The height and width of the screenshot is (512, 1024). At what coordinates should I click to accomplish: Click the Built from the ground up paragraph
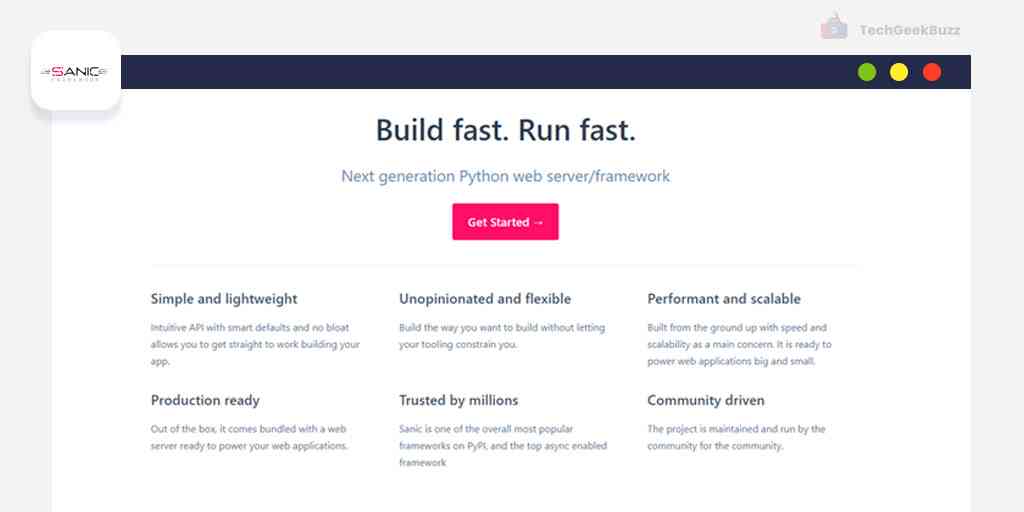(x=738, y=344)
